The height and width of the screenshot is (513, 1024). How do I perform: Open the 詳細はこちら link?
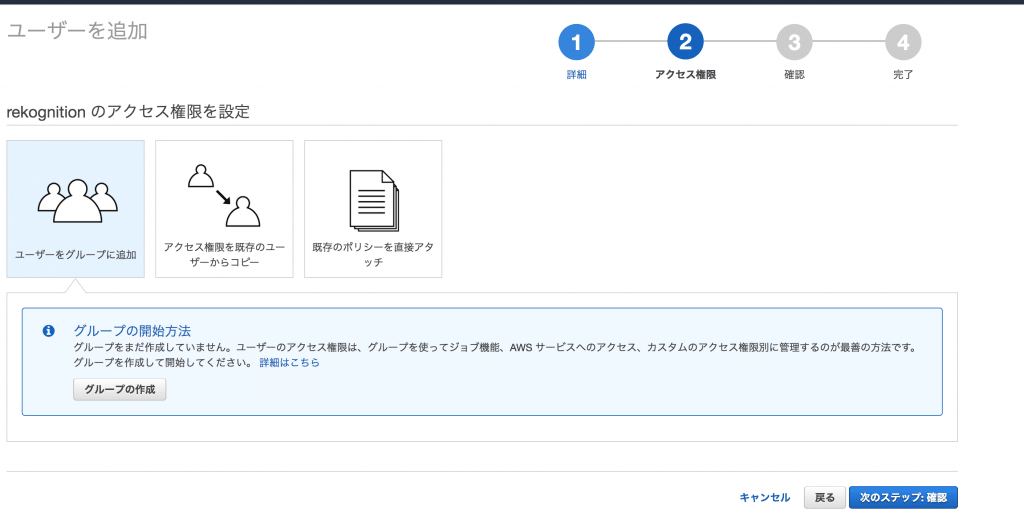[x=289, y=362]
